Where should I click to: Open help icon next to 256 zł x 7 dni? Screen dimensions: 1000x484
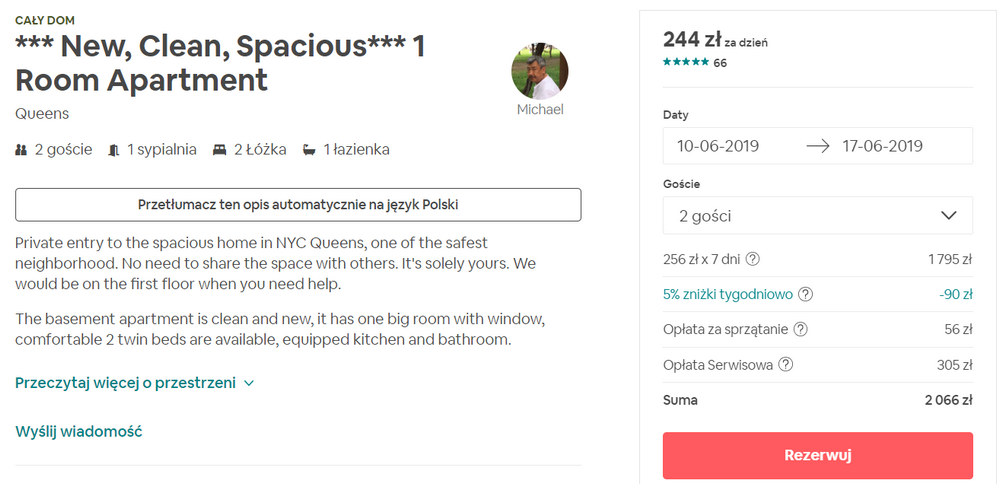[753, 259]
